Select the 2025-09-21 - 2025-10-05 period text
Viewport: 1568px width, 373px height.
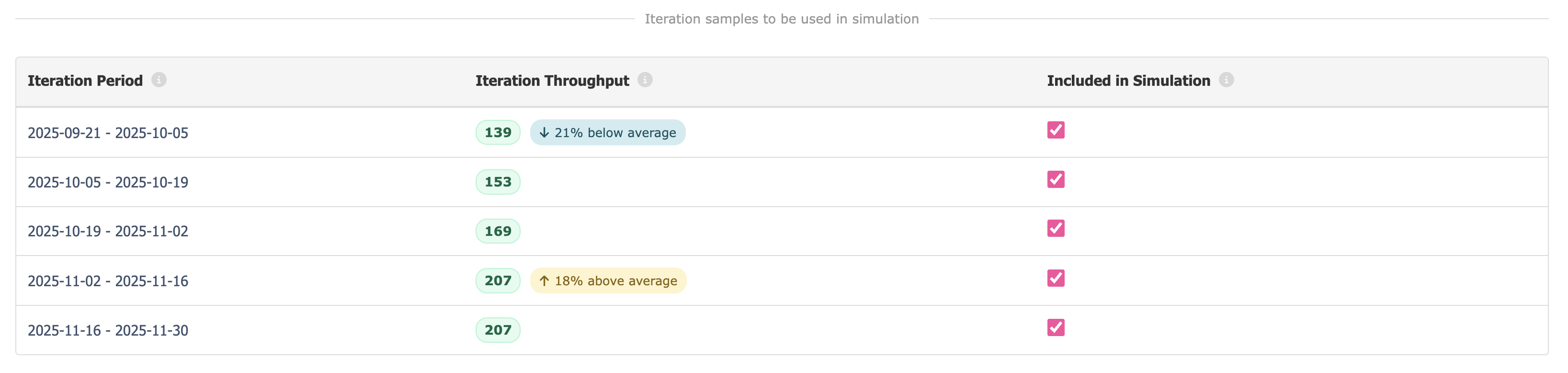pos(108,133)
